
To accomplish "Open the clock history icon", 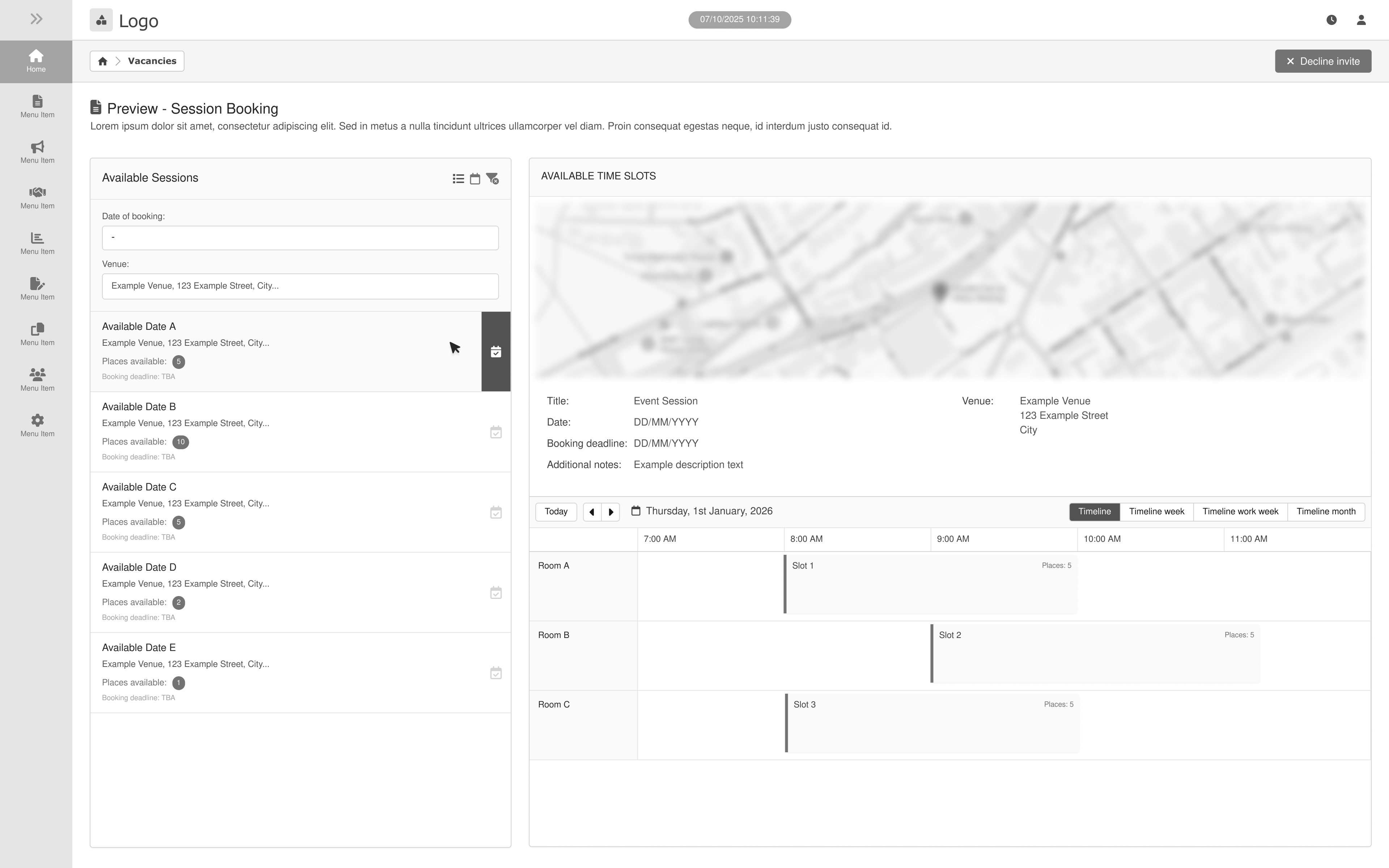I will click(x=1331, y=20).
